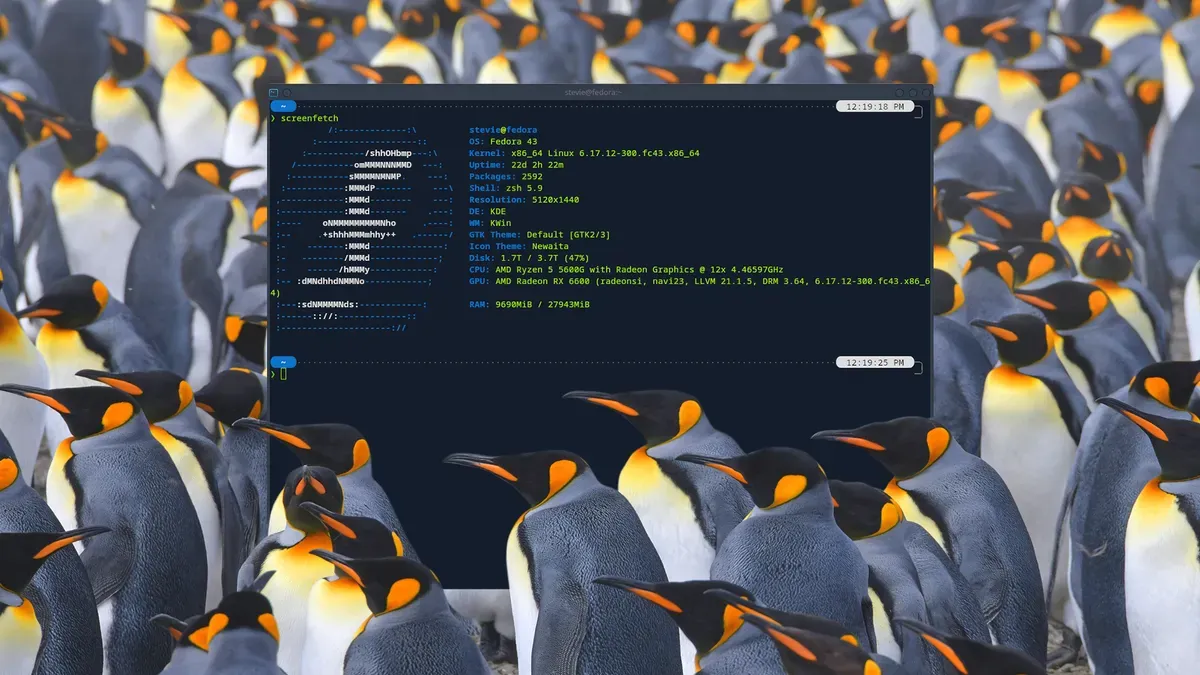Click the green block cursor on the prompt

pyautogui.click(x=283, y=375)
